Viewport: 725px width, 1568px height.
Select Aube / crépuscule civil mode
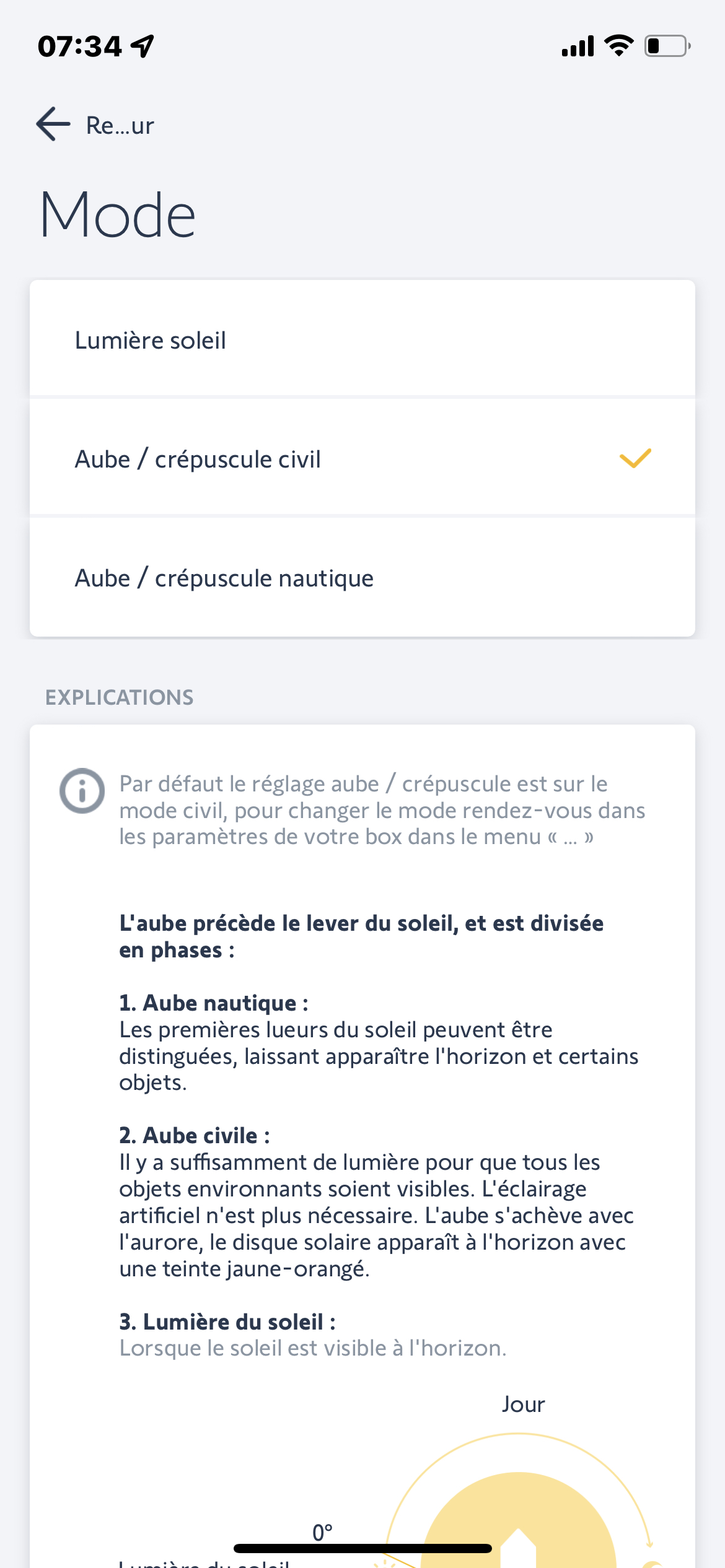(x=362, y=459)
